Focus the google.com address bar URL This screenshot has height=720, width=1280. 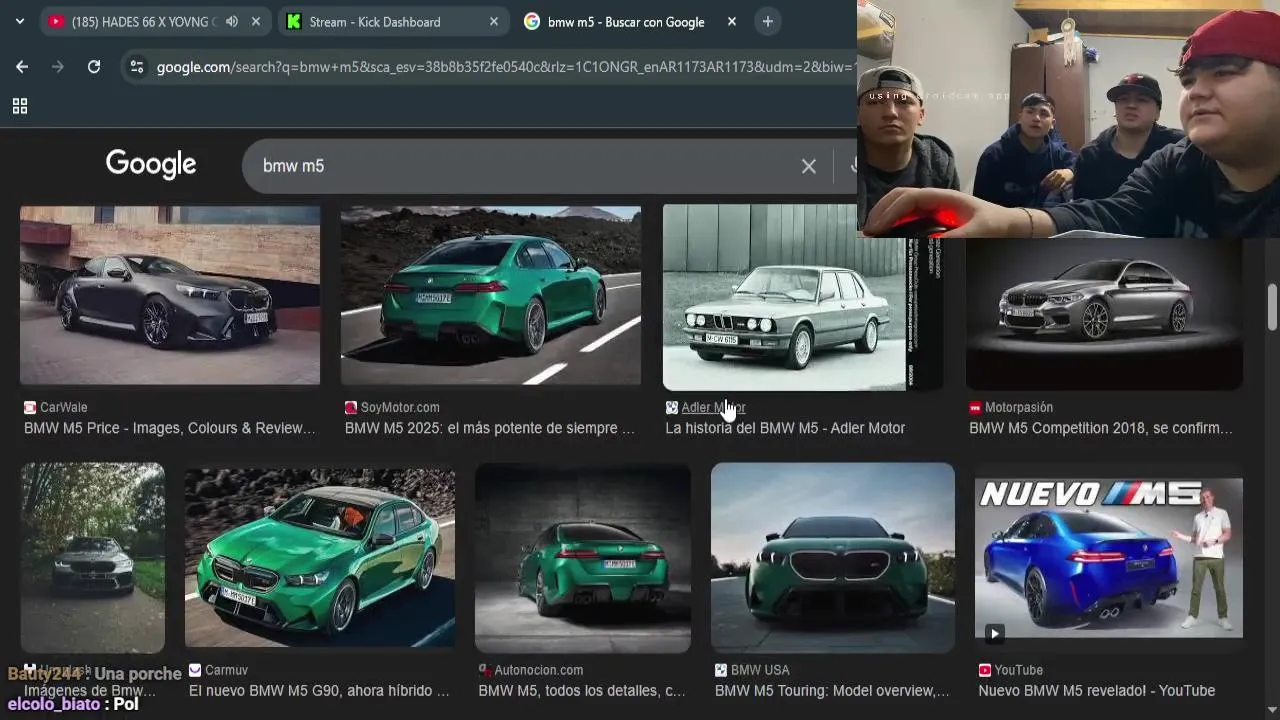click(505, 67)
